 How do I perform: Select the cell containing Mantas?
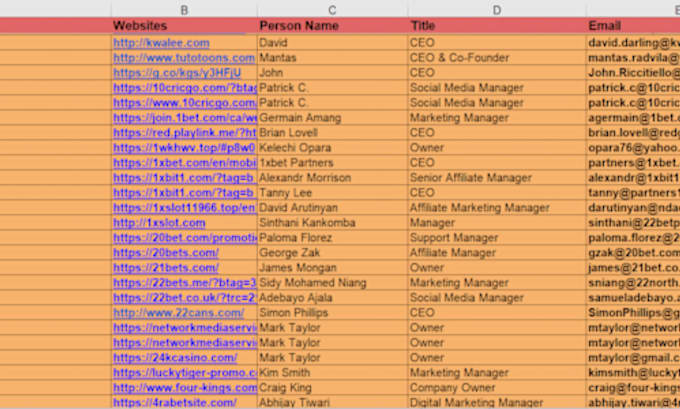coord(332,58)
